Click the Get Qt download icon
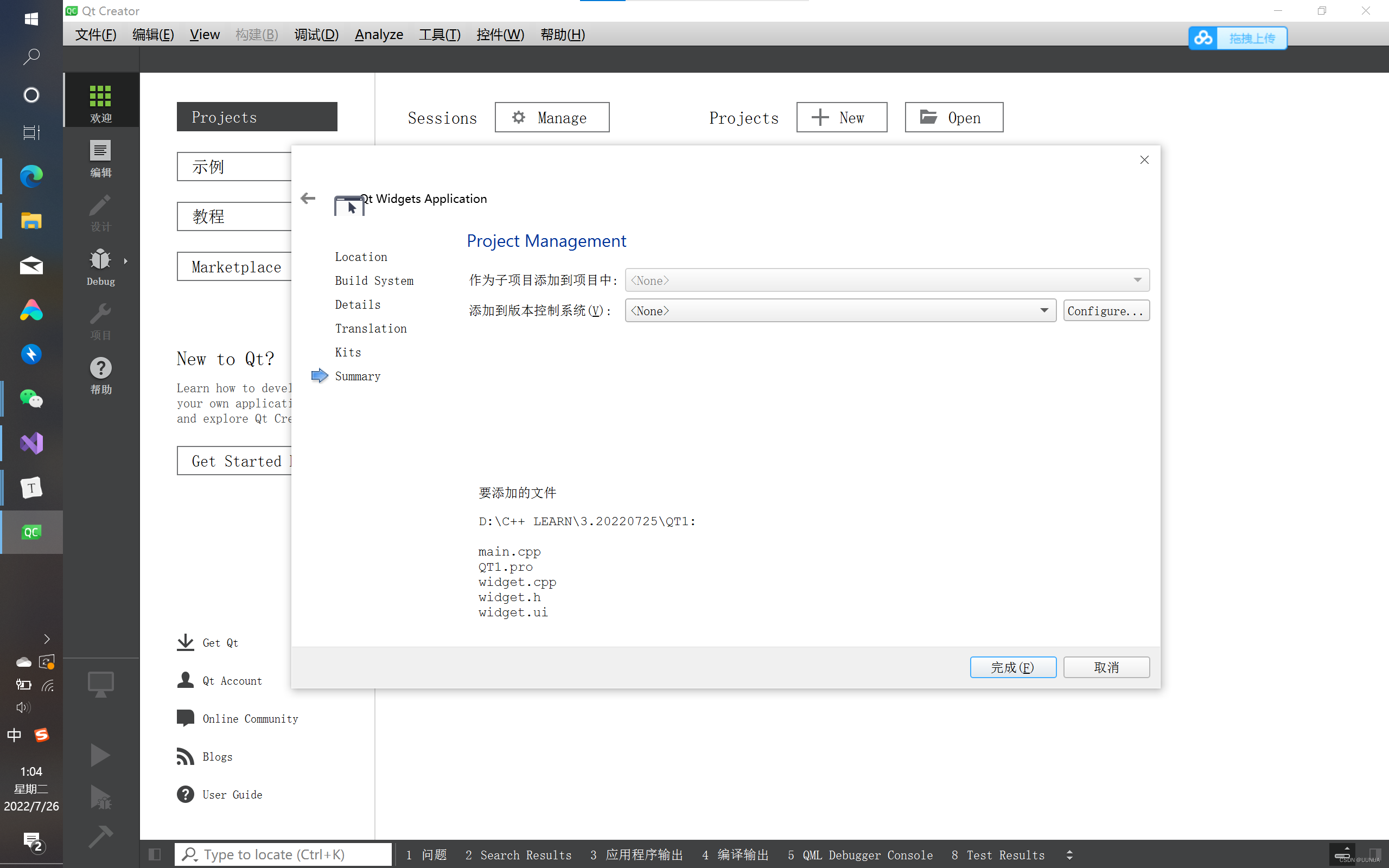Viewport: 1389px width, 868px height. pos(185,642)
